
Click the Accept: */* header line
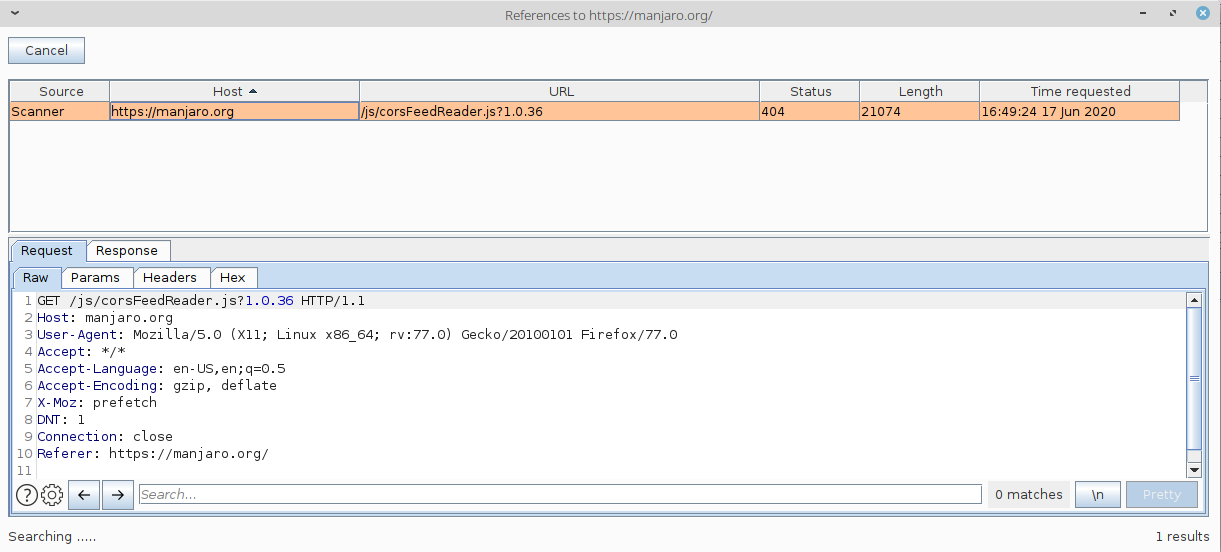pyautogui.click(x=81, y=352)
